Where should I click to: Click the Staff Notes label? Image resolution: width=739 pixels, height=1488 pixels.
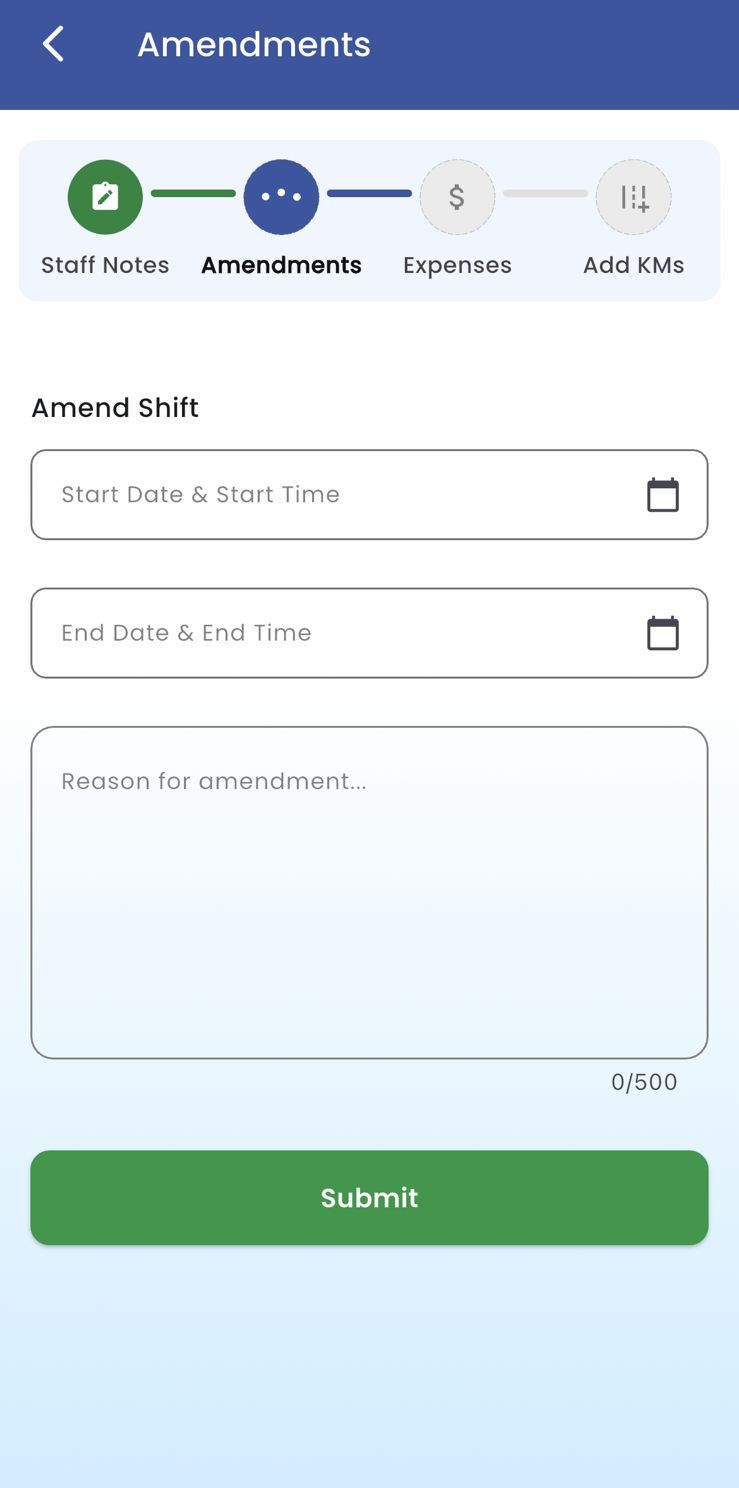tap(105, 265)
